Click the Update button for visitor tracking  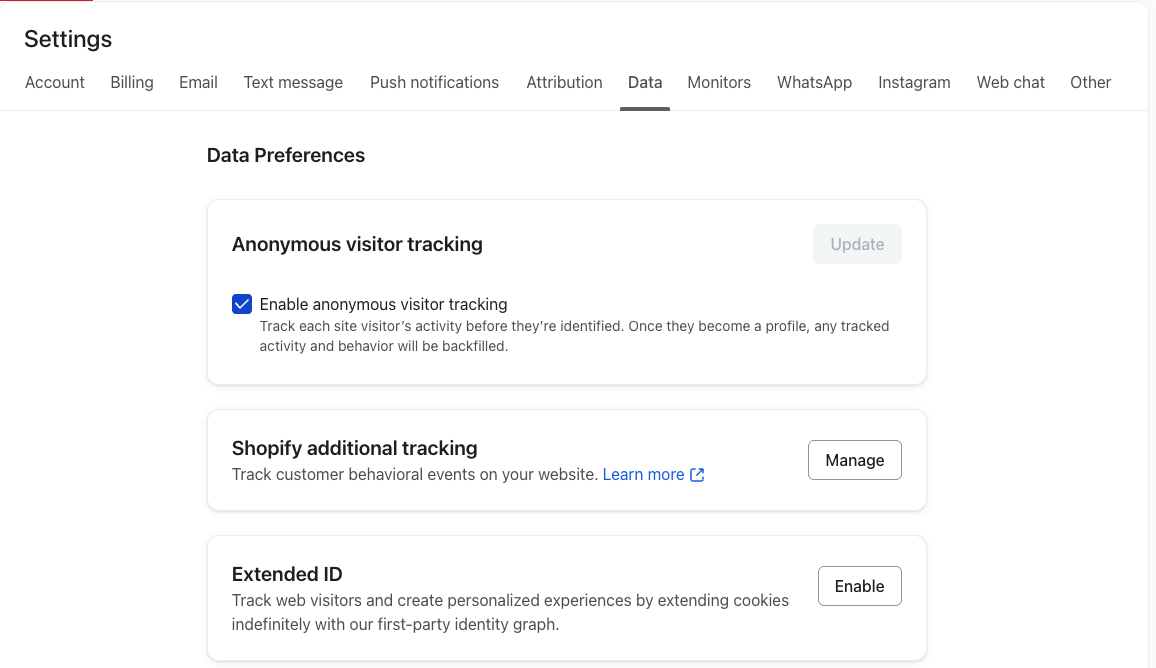tap(857, 244)
